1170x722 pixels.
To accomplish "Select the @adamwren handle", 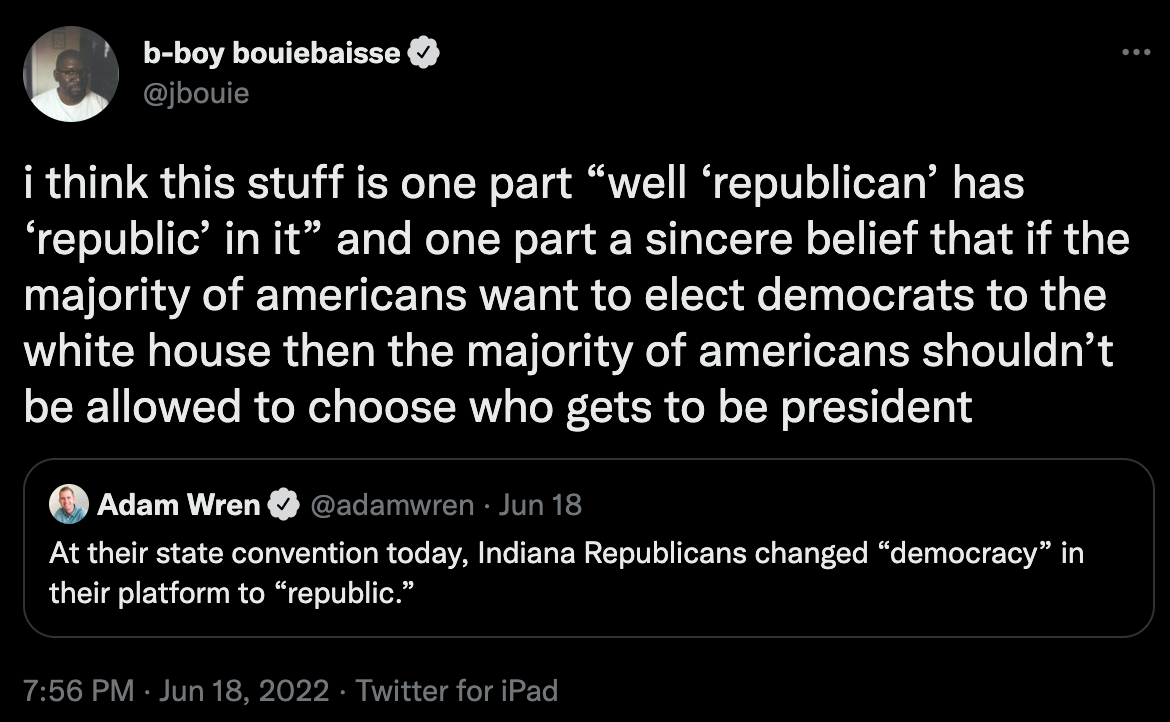I will point(392,505).
